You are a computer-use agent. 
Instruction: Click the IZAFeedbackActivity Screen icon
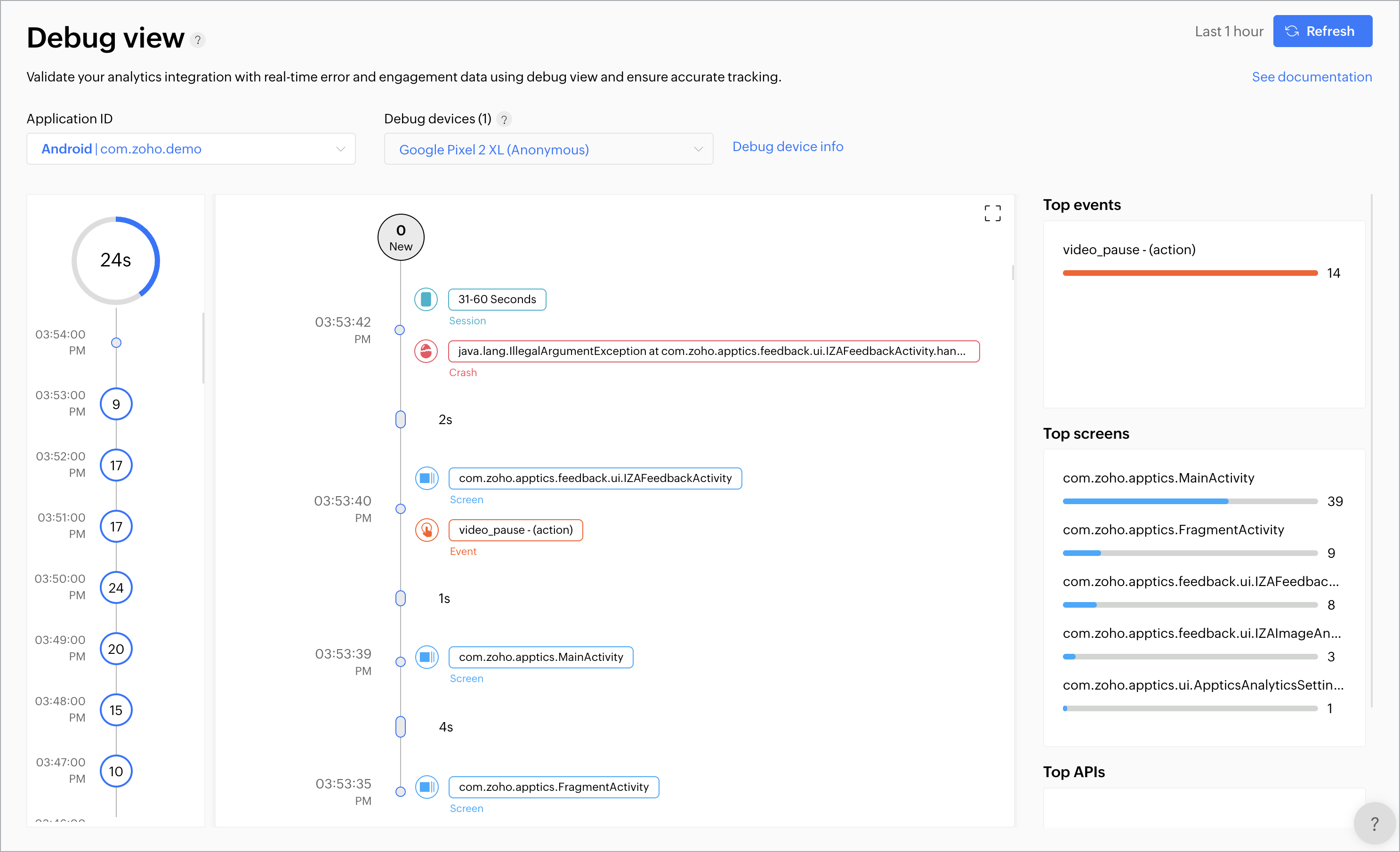[426, 478]
